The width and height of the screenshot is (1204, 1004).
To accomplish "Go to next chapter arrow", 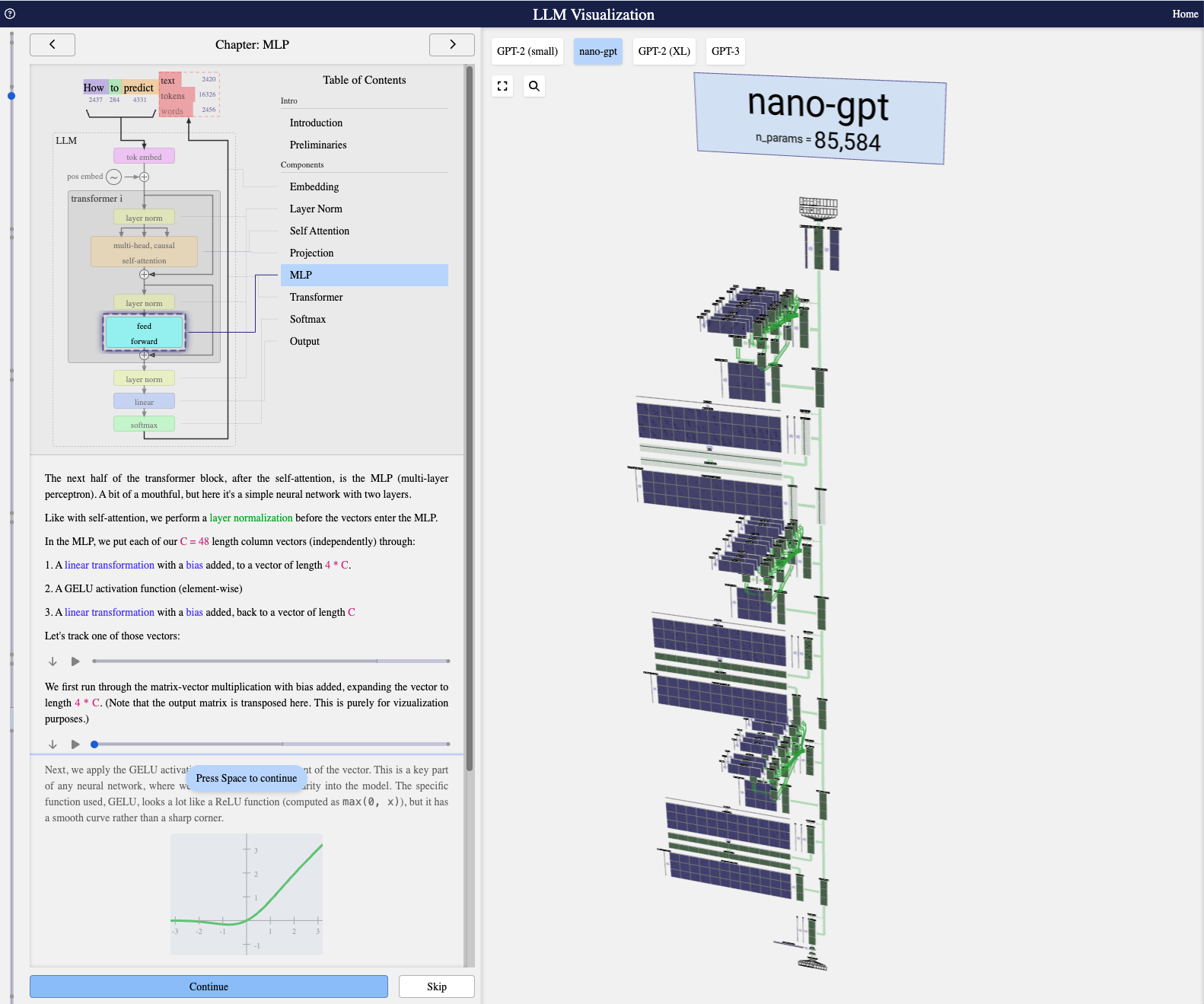I will 452,45.
